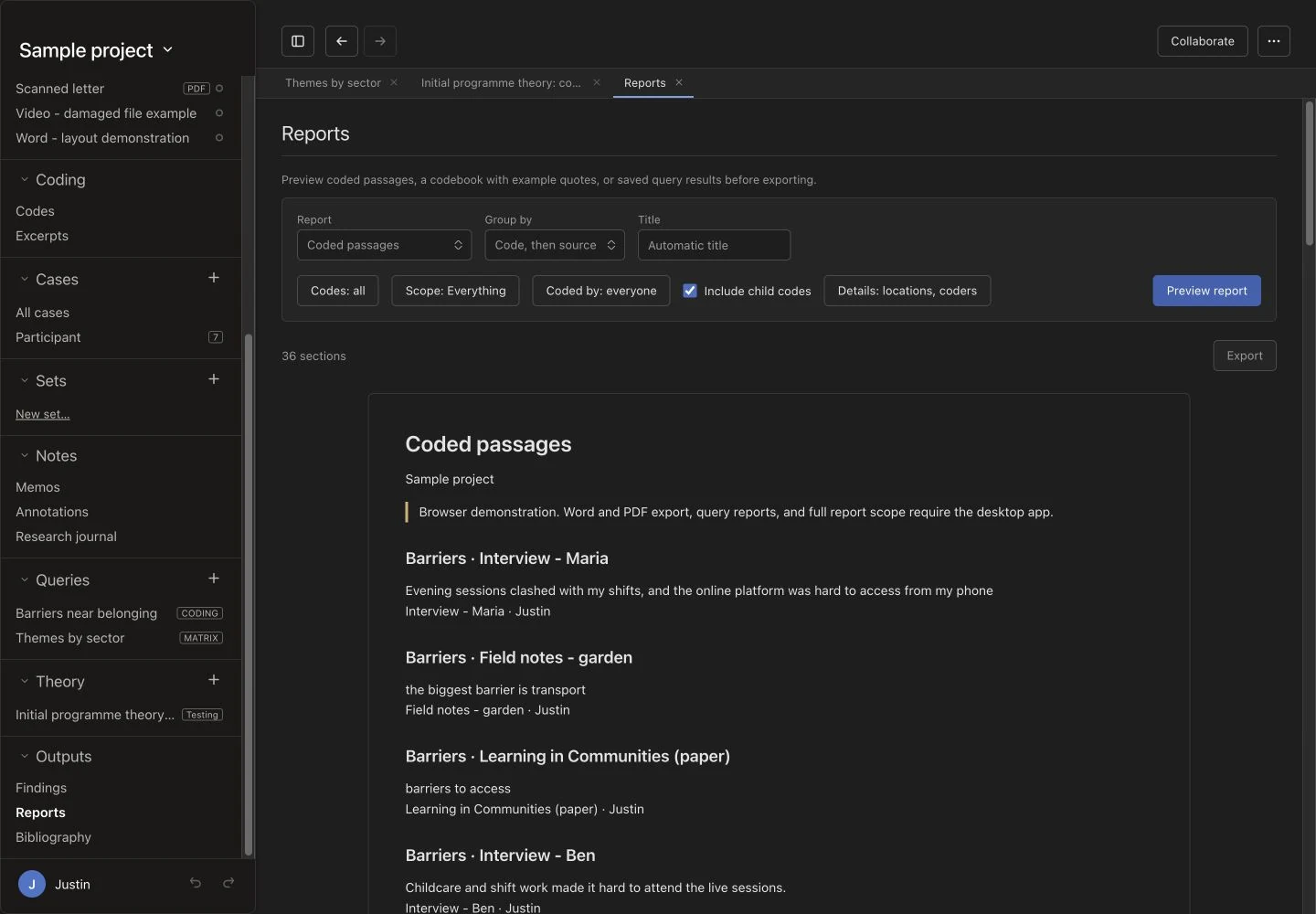Click the undo arrow beside Justin
The width and height of the screenshot is (1316, 914).
[196, 883]
